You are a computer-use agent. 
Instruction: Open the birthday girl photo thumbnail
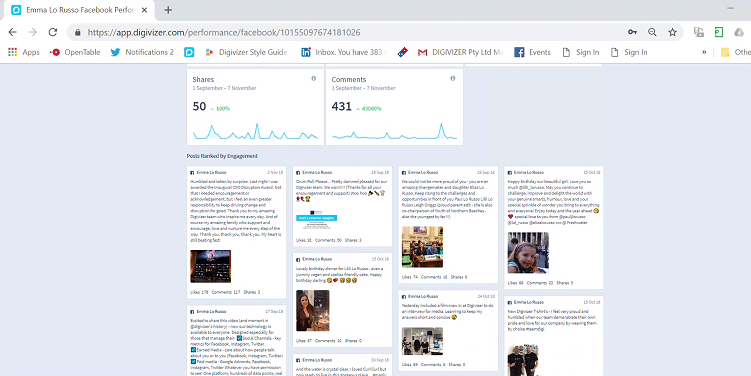coord(528,252)
